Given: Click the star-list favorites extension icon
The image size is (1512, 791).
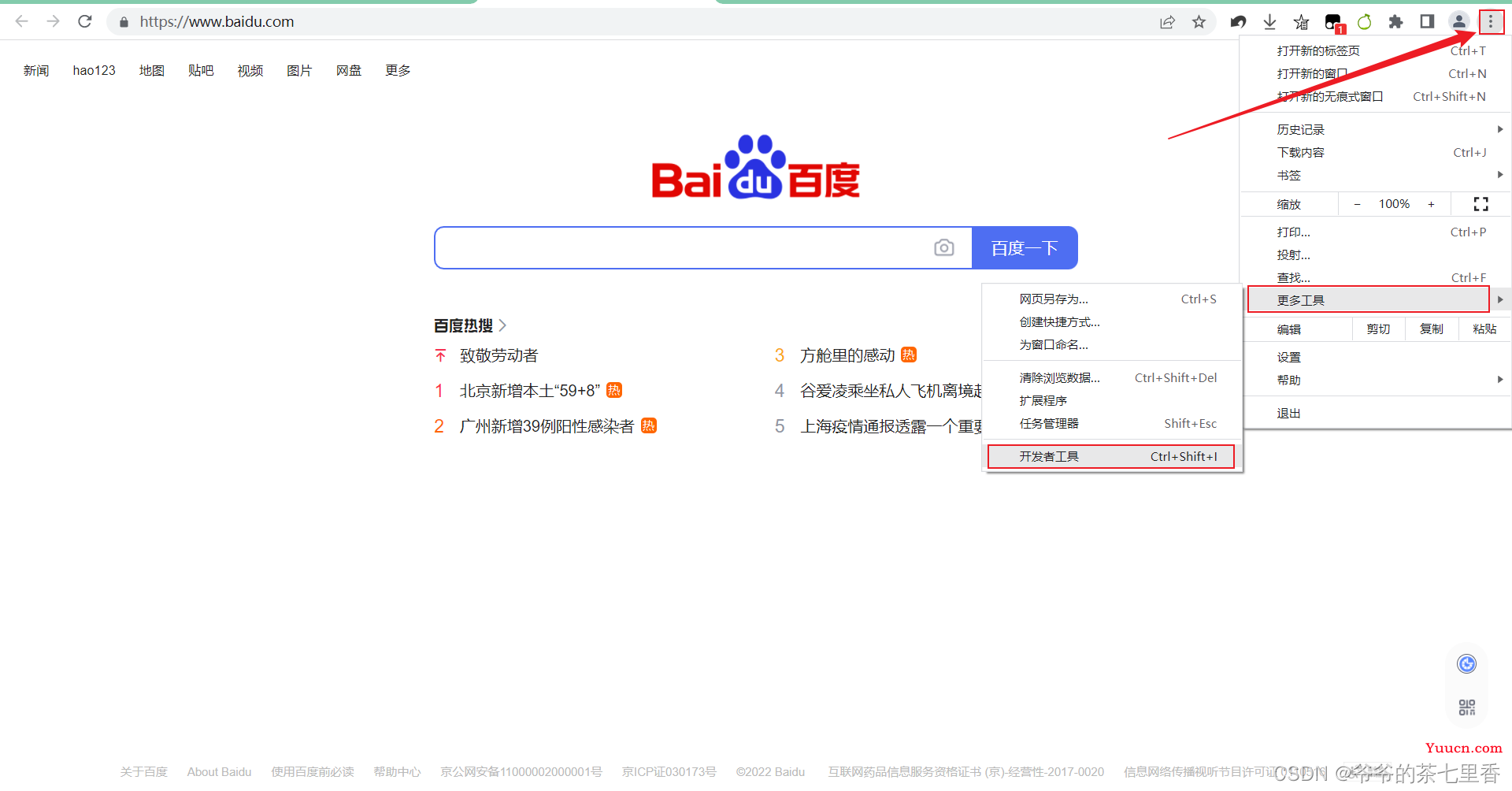Looking at the screenshot, I should tap(1301, 22).
